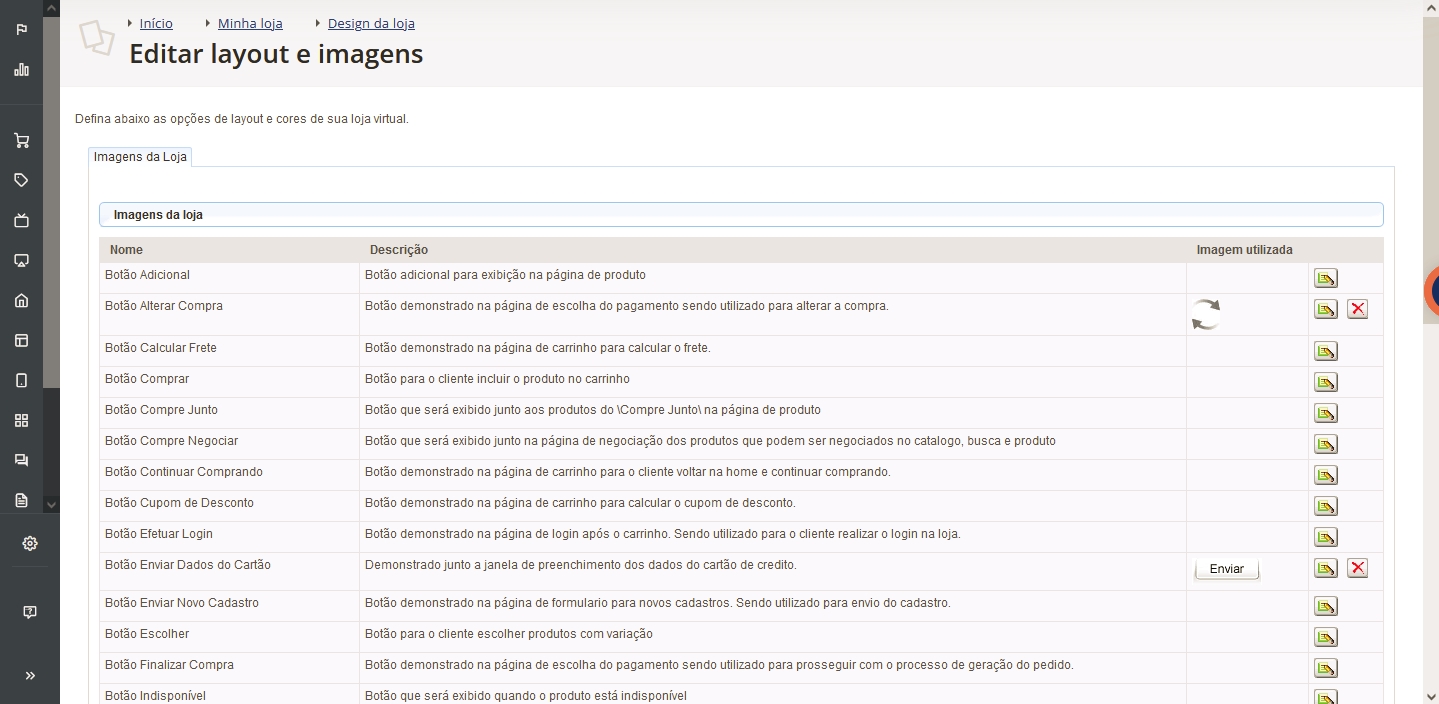Click edit image icon for Botão Adicional
This screenshot has width=1439, height=704.
click(x=1325, y=278)
